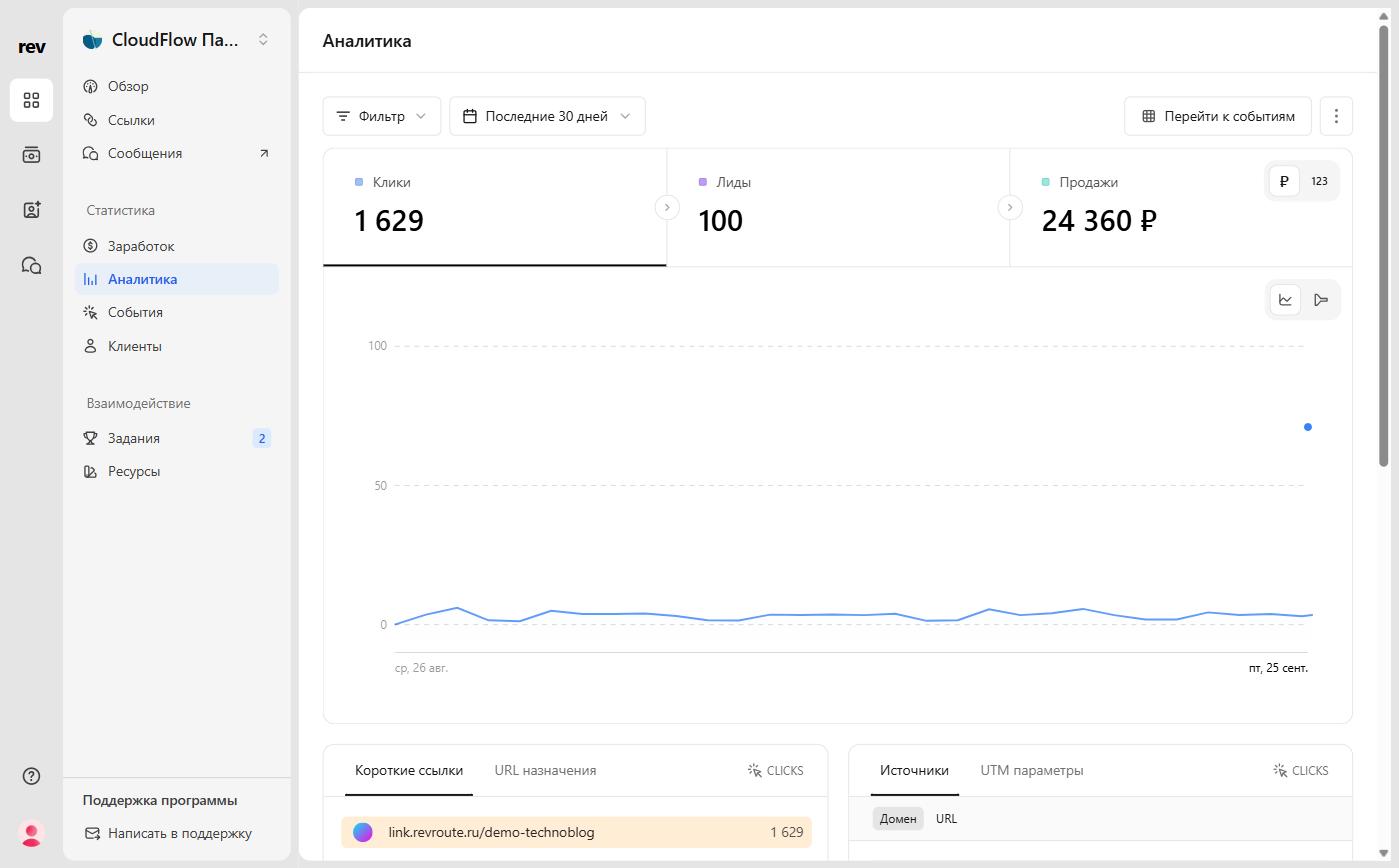Click the rev logo in the left rail
This screenshot has height=868, width=1399.
pos(31,46)
